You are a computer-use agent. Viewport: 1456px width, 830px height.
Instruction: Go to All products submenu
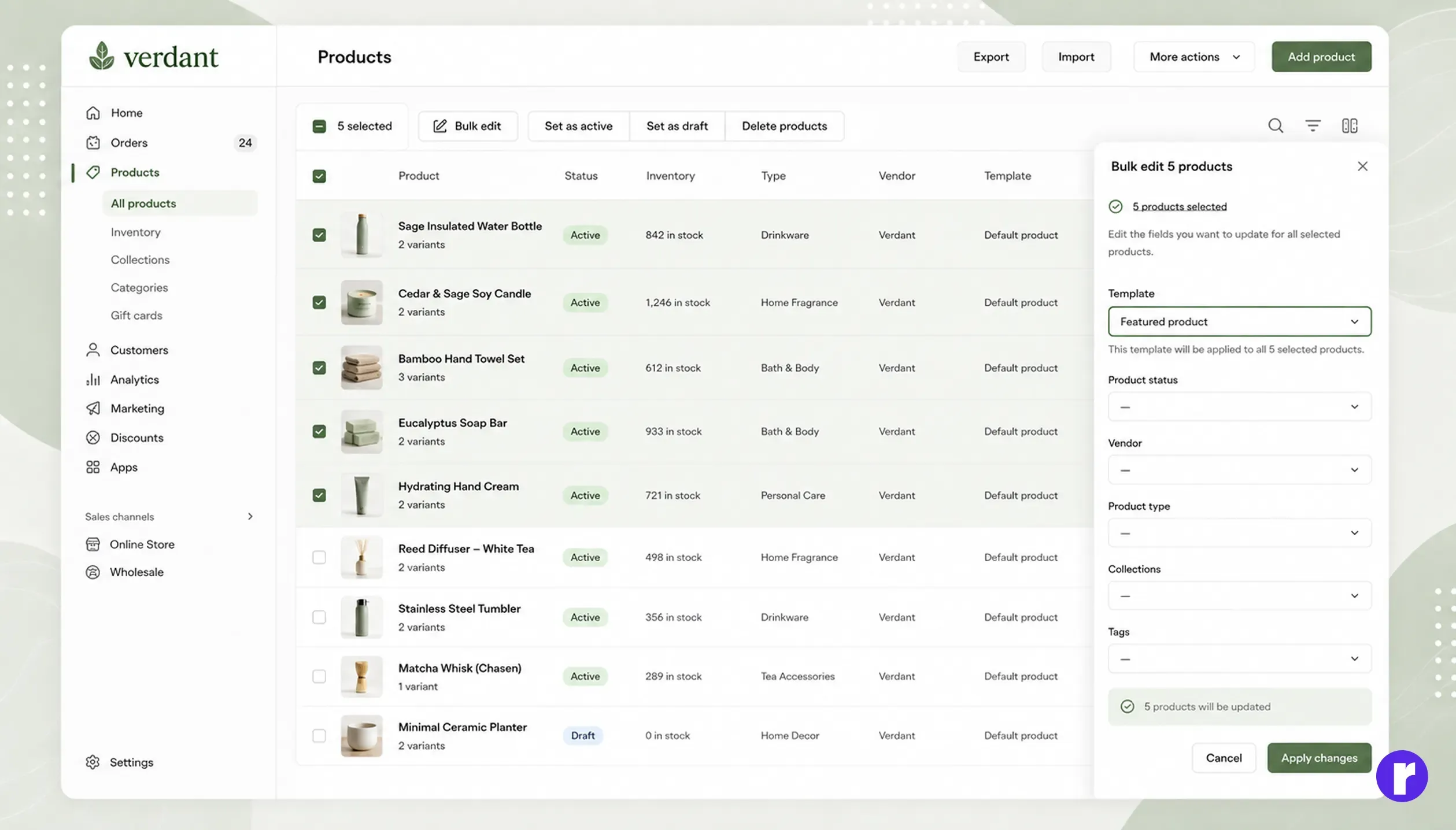pyautogui.click(x=180, y=203)
